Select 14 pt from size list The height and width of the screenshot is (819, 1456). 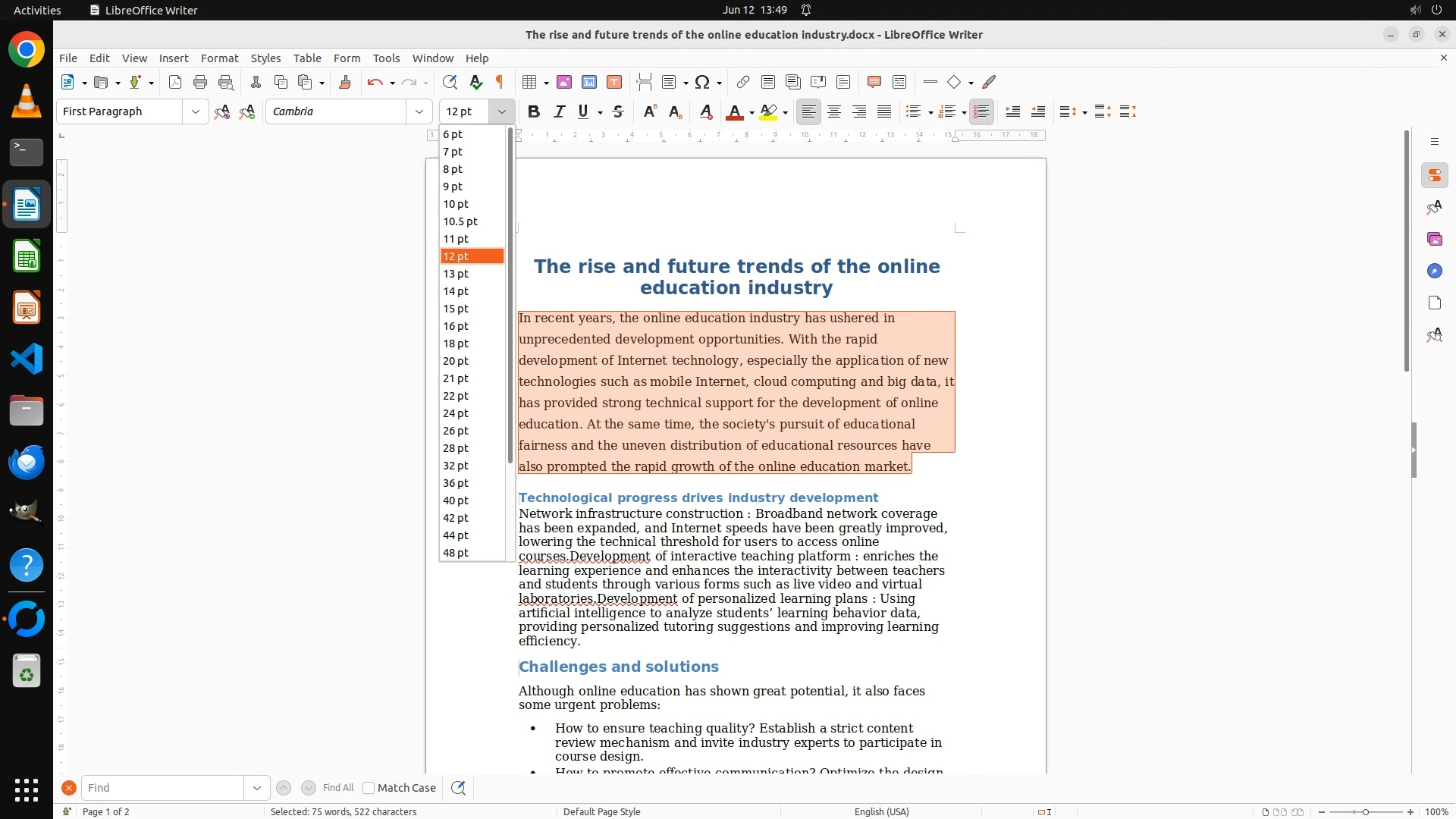pyautogui.click(x=456, y=291)
